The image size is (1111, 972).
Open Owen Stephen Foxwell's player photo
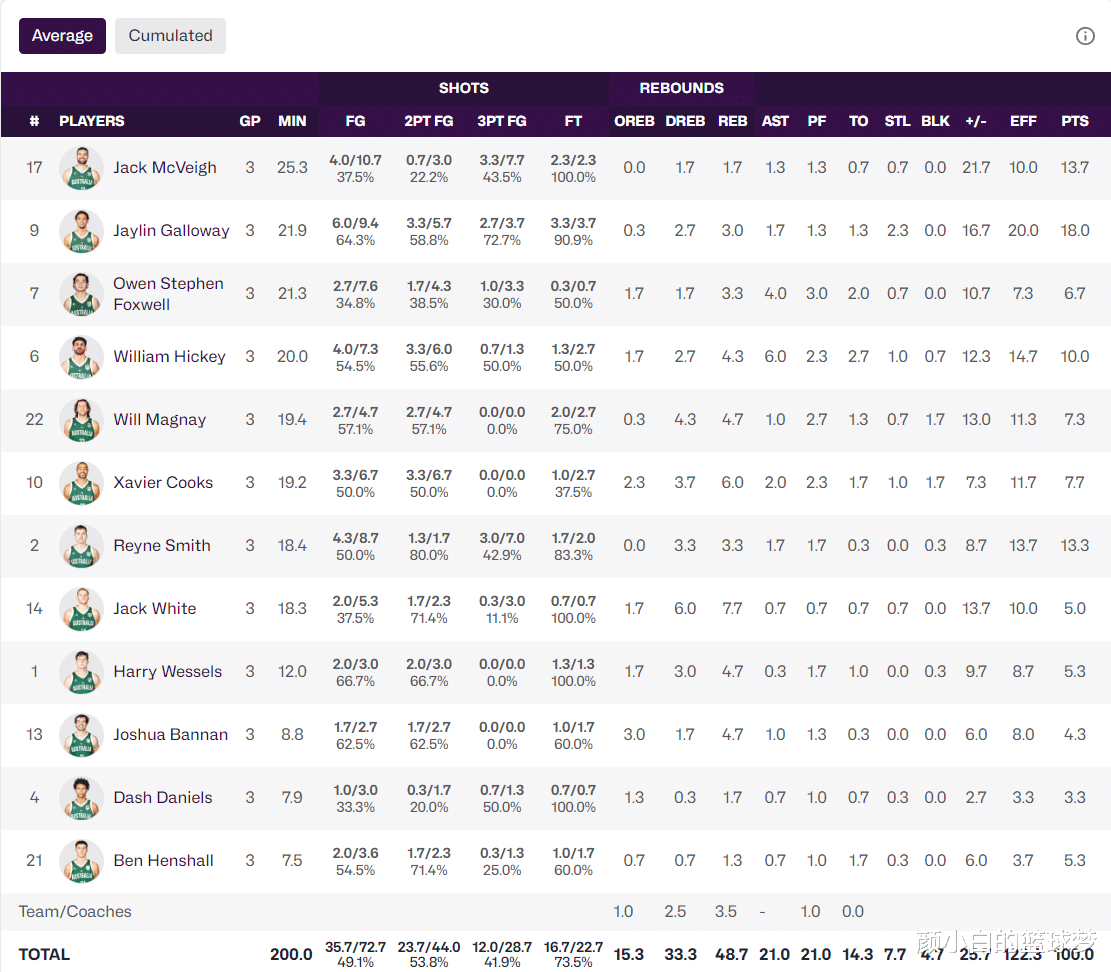point(81,294)
